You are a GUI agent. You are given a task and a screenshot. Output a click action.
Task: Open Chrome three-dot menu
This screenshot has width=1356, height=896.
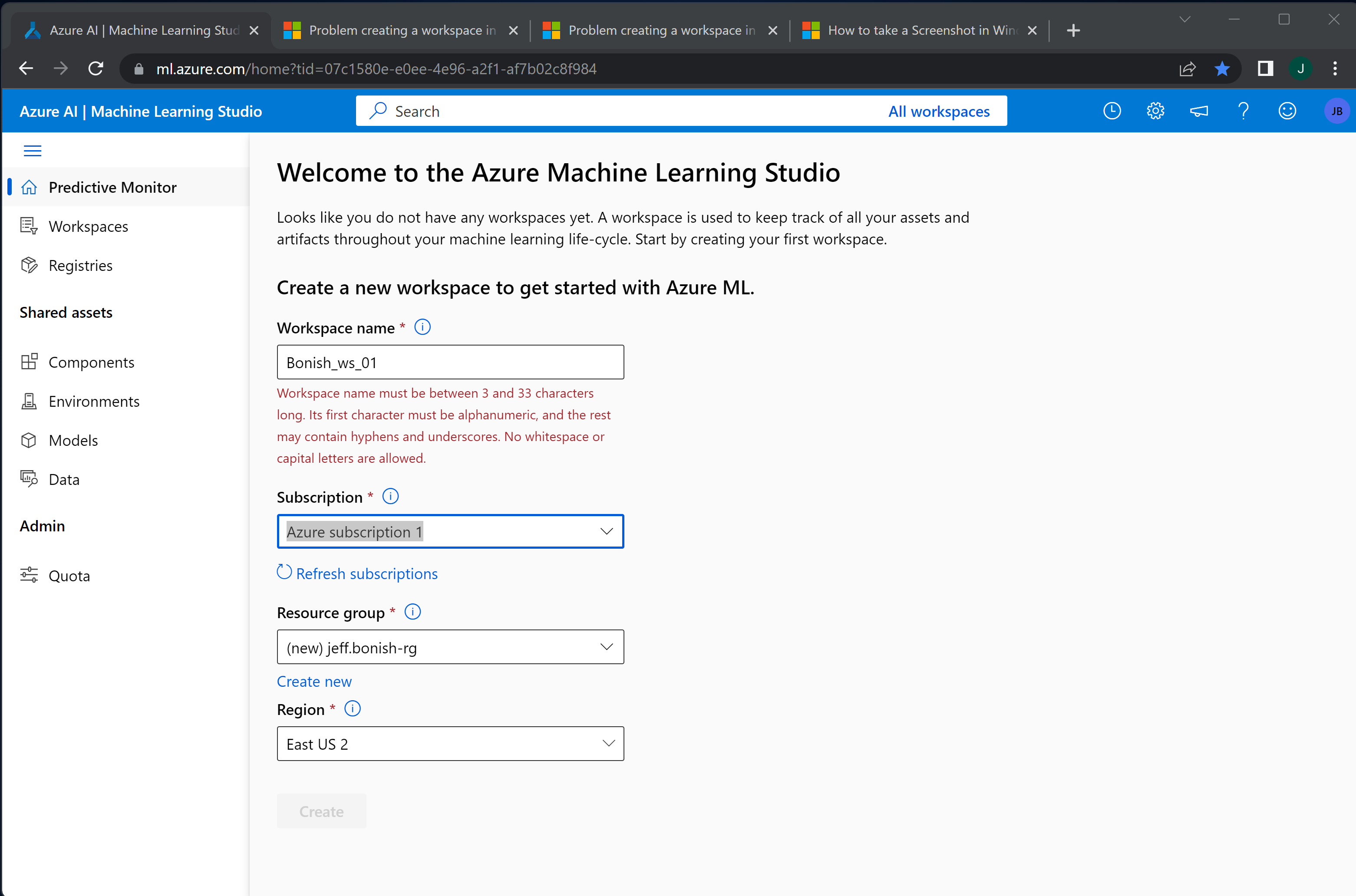click(x=1335, y=69)
